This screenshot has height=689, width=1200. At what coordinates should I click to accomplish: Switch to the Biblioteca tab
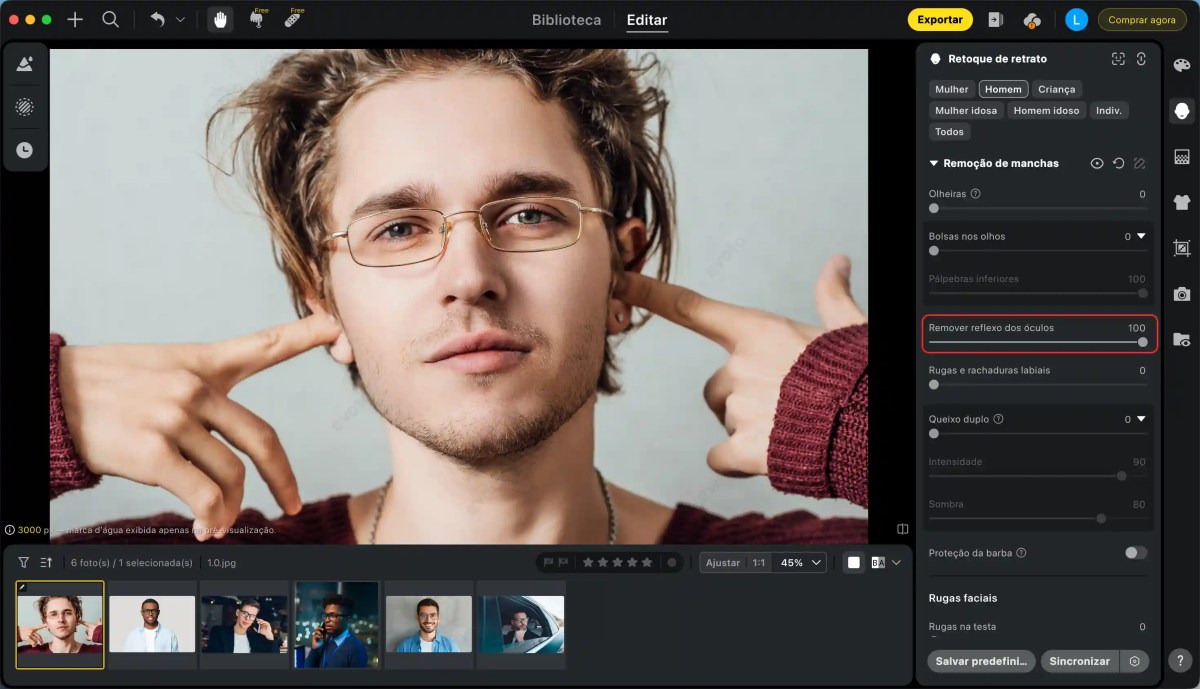(566, 20)
